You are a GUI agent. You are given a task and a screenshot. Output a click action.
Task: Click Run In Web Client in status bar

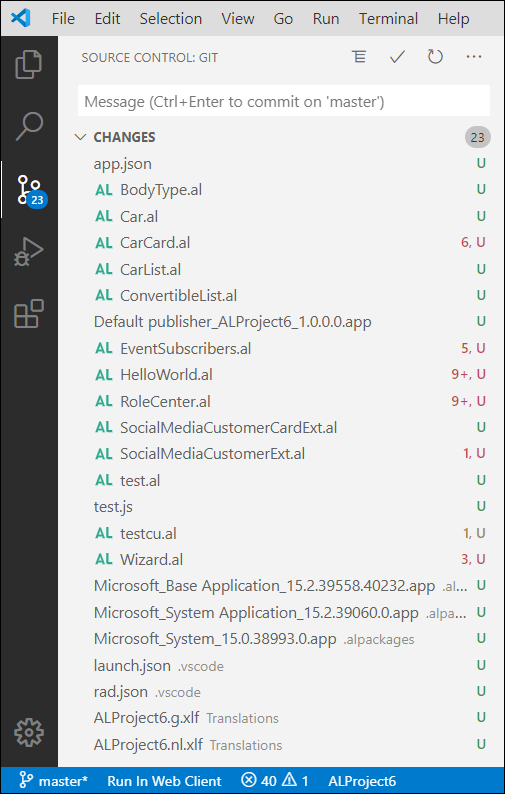[164, 781]
